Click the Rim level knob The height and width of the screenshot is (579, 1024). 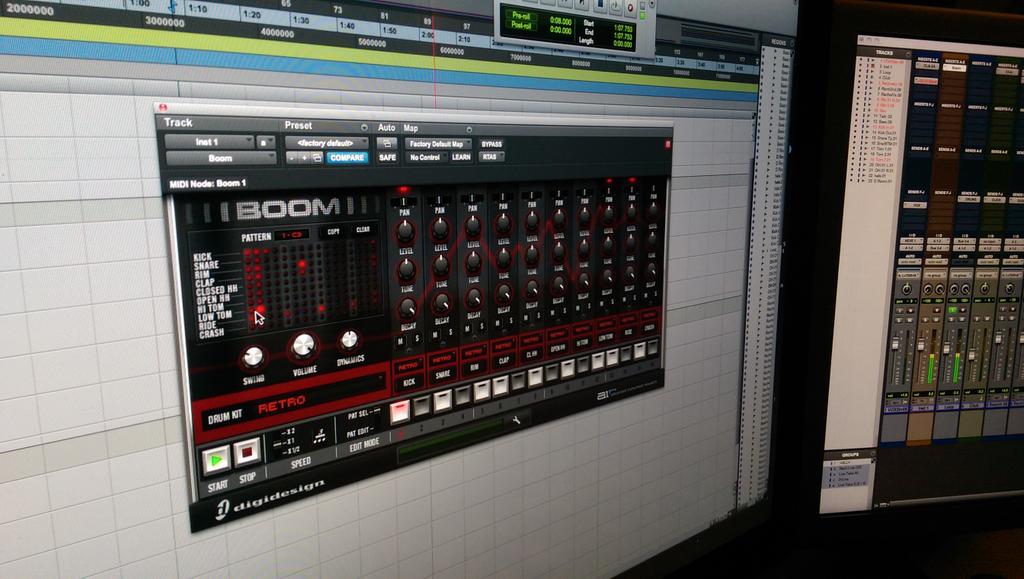(x=472, y=225)
